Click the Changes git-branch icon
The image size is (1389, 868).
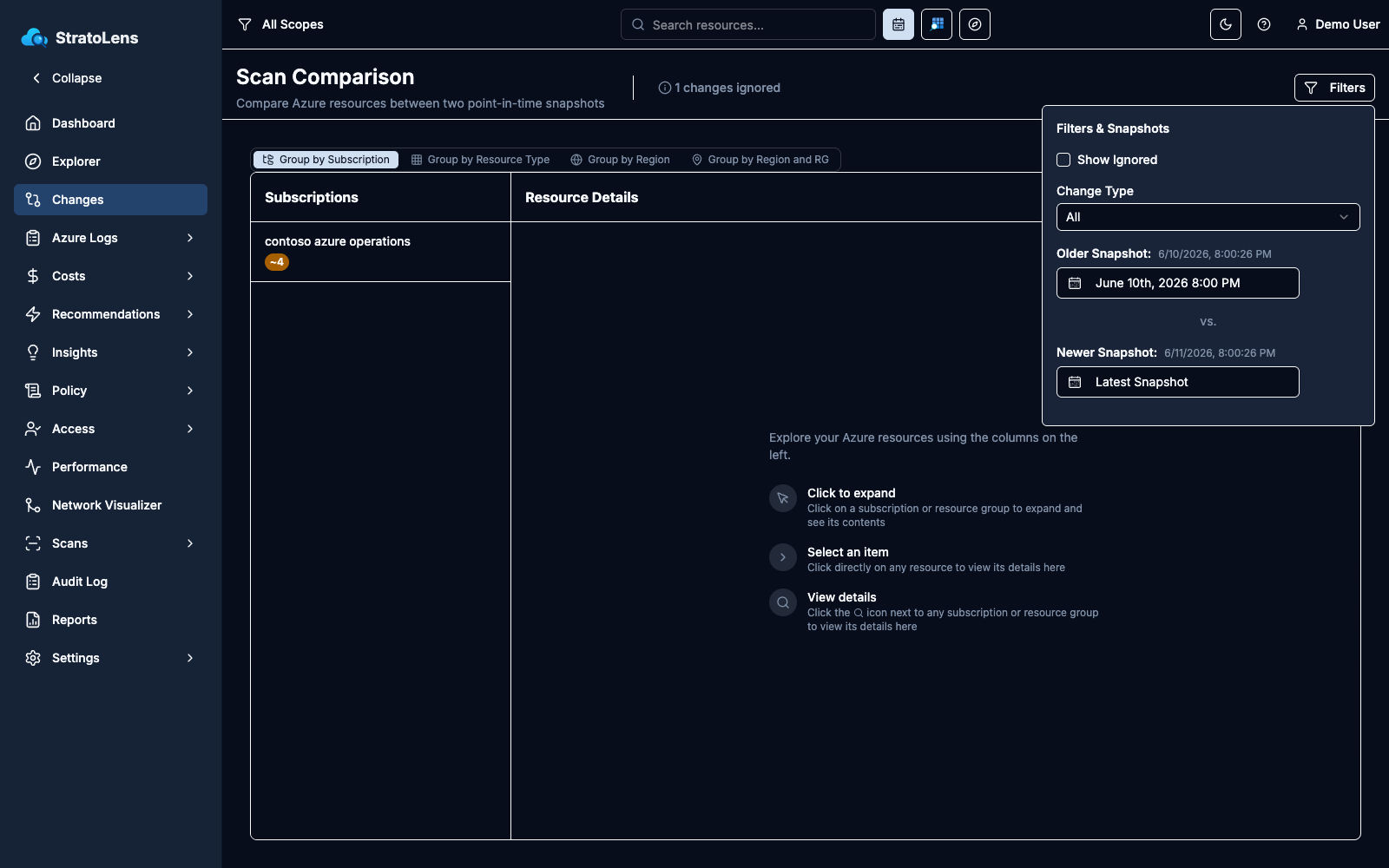click(x=33, y=200)
